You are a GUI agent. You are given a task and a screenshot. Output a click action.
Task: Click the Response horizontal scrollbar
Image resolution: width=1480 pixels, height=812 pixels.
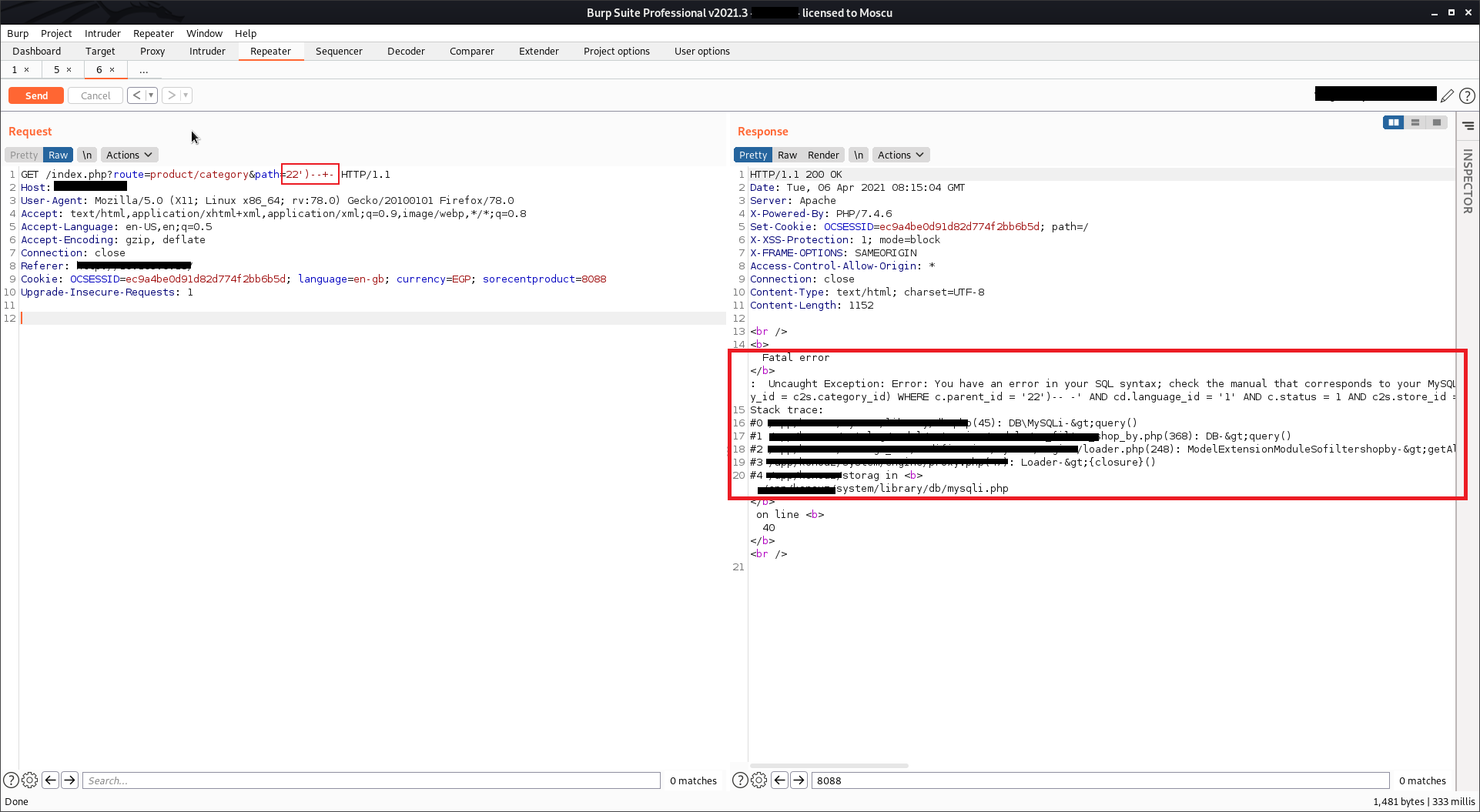pyautogui.click(x=829, y=765)
